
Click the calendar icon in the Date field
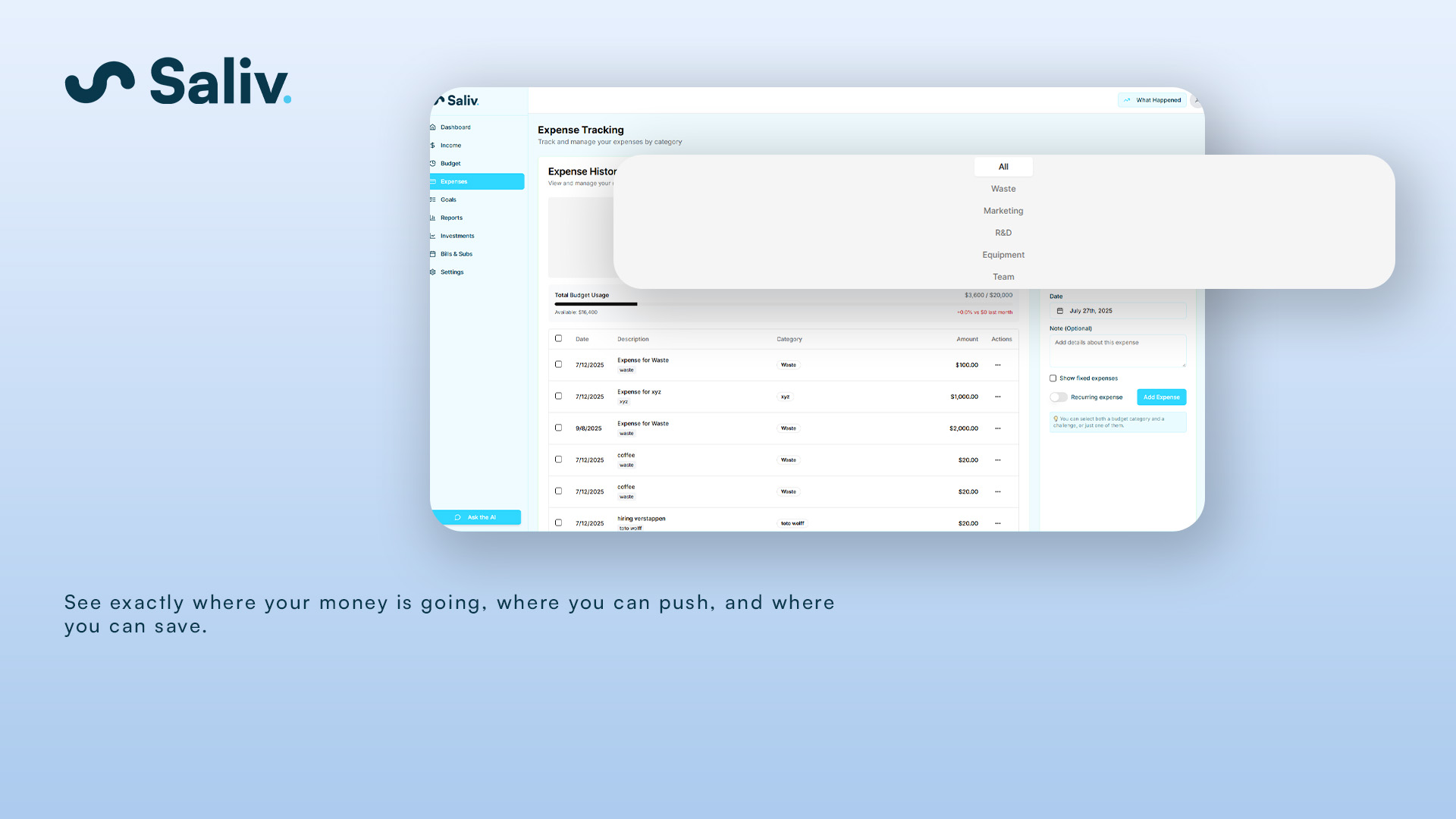click(x=1060, y=311)
